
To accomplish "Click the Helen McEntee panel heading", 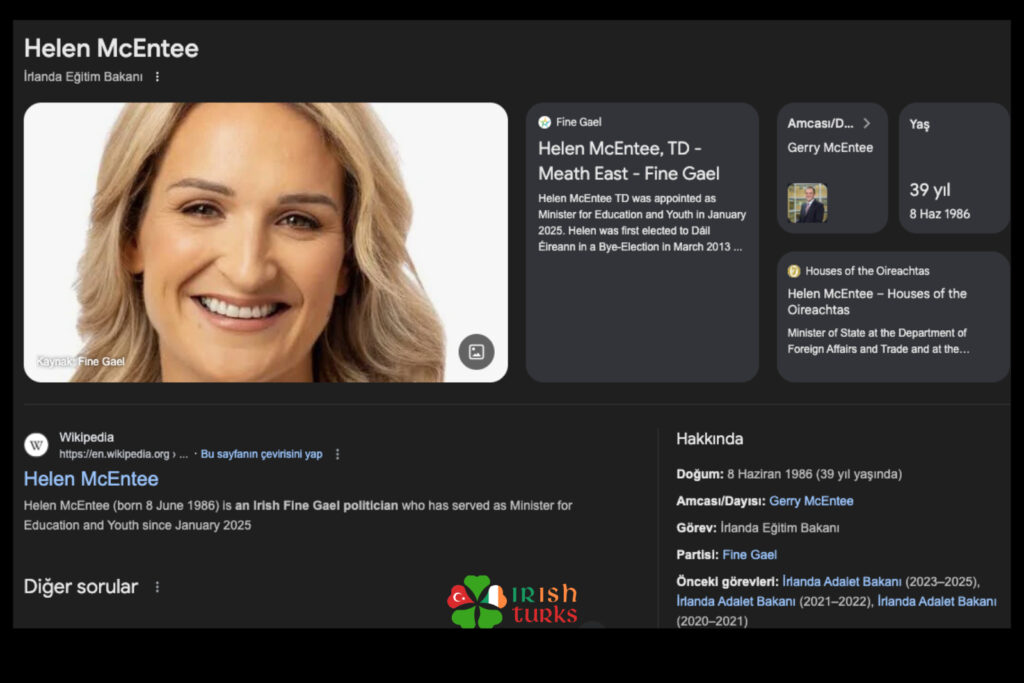I will pos(111,48).
